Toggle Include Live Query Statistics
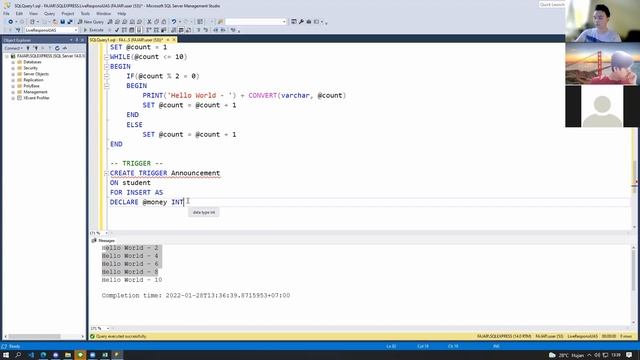Image resolution: width=640 pixels, height=360 pixels. coord(156,30)
